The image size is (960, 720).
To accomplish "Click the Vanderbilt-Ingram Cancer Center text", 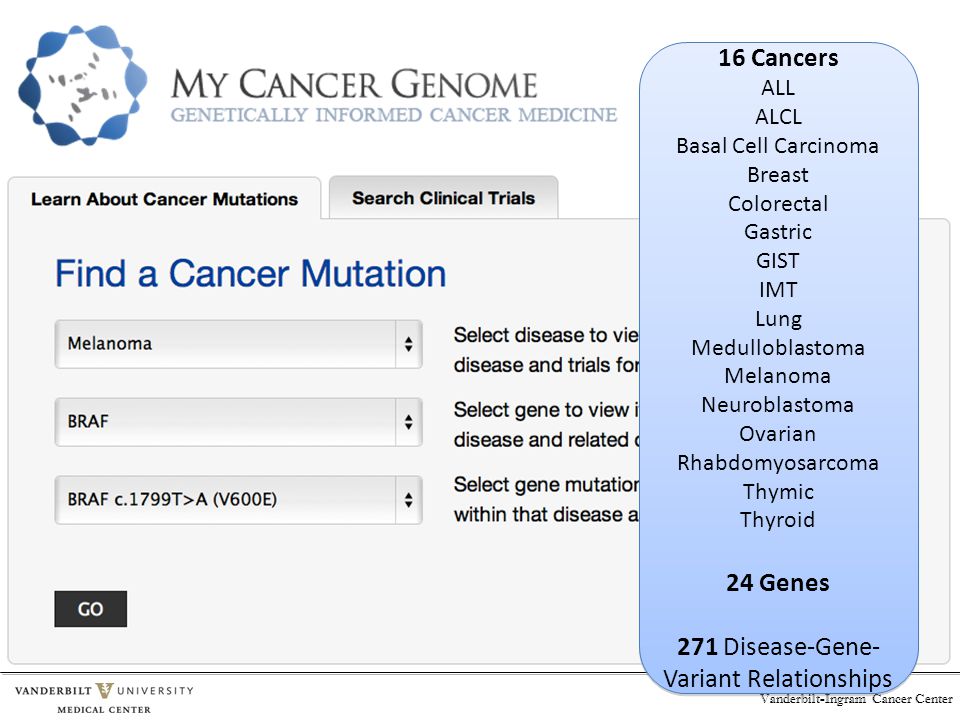I will click(856, 699).
